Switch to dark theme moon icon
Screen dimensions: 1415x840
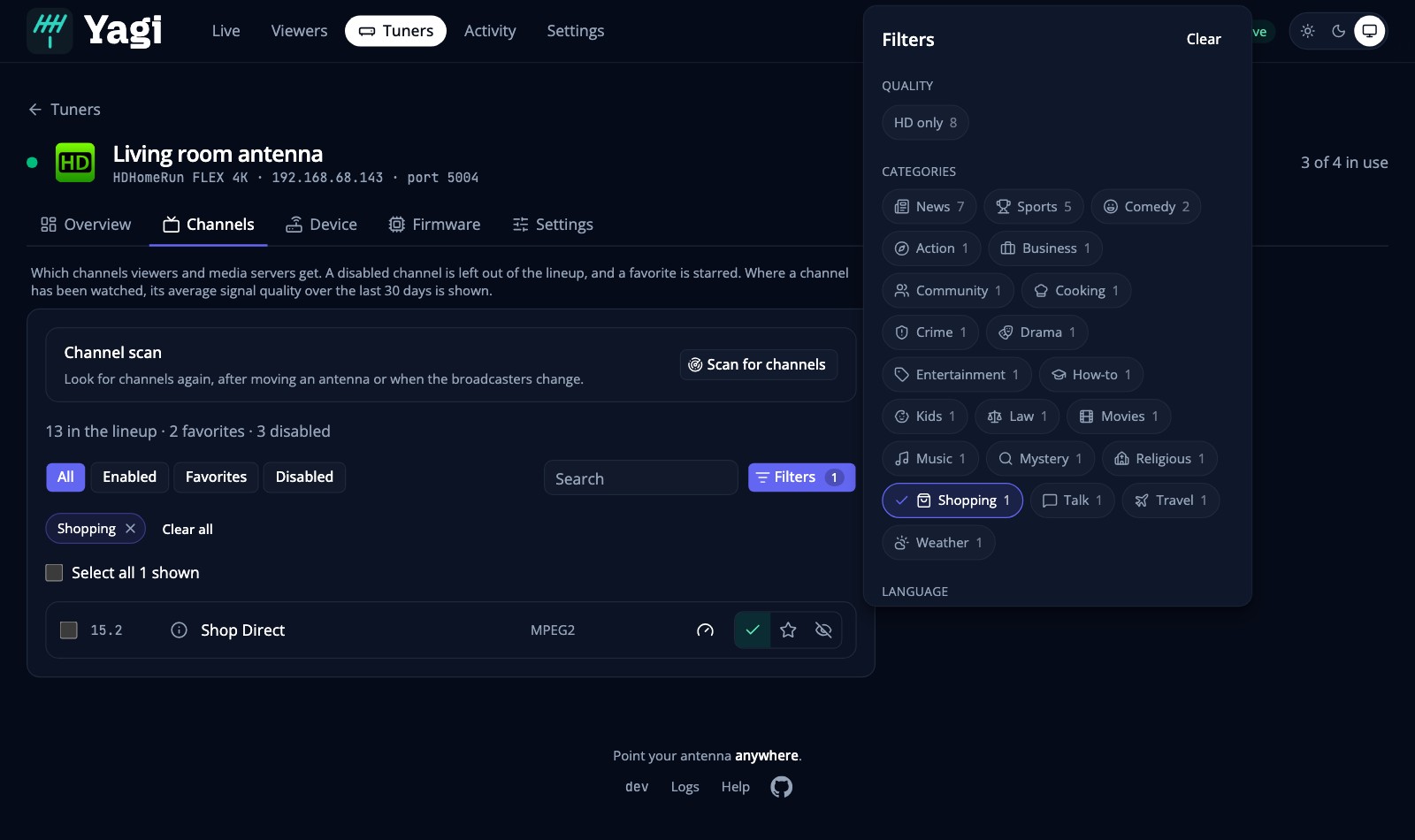click(x=1339, y=31)
